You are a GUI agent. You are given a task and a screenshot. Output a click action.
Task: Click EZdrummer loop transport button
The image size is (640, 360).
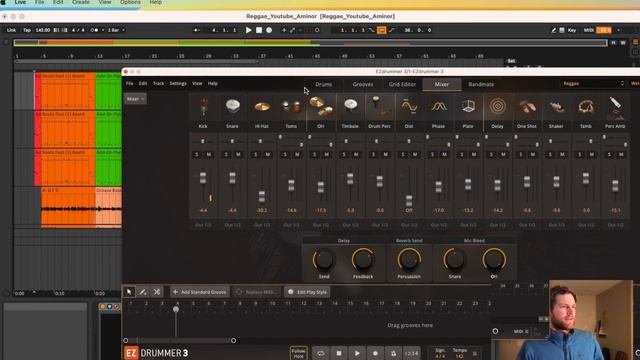click(321, 353)
